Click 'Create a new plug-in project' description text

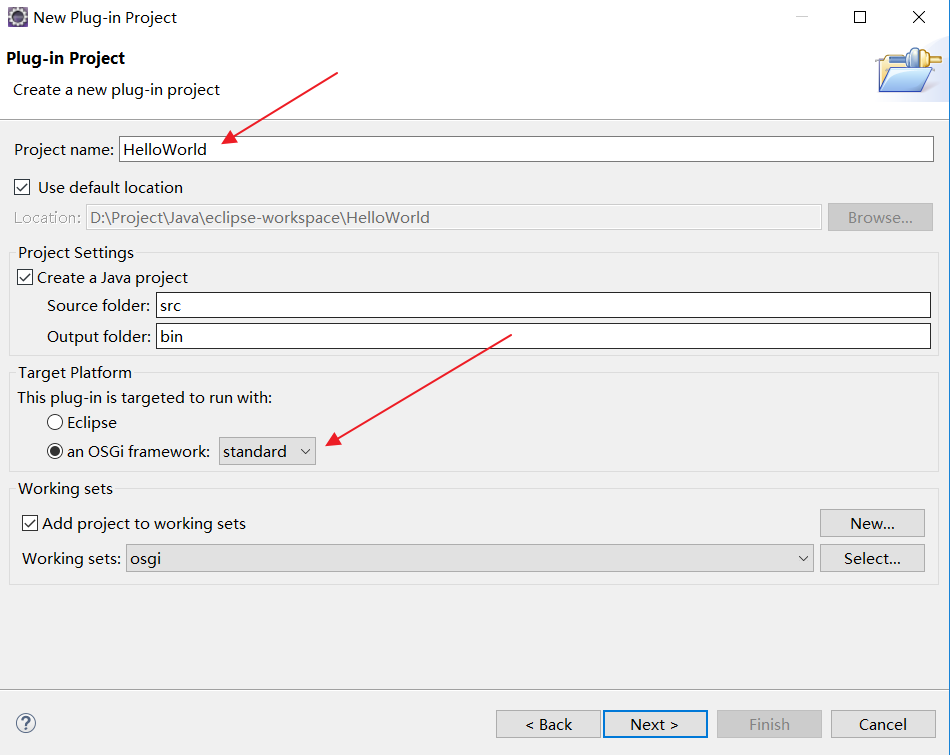coord(116,90)
